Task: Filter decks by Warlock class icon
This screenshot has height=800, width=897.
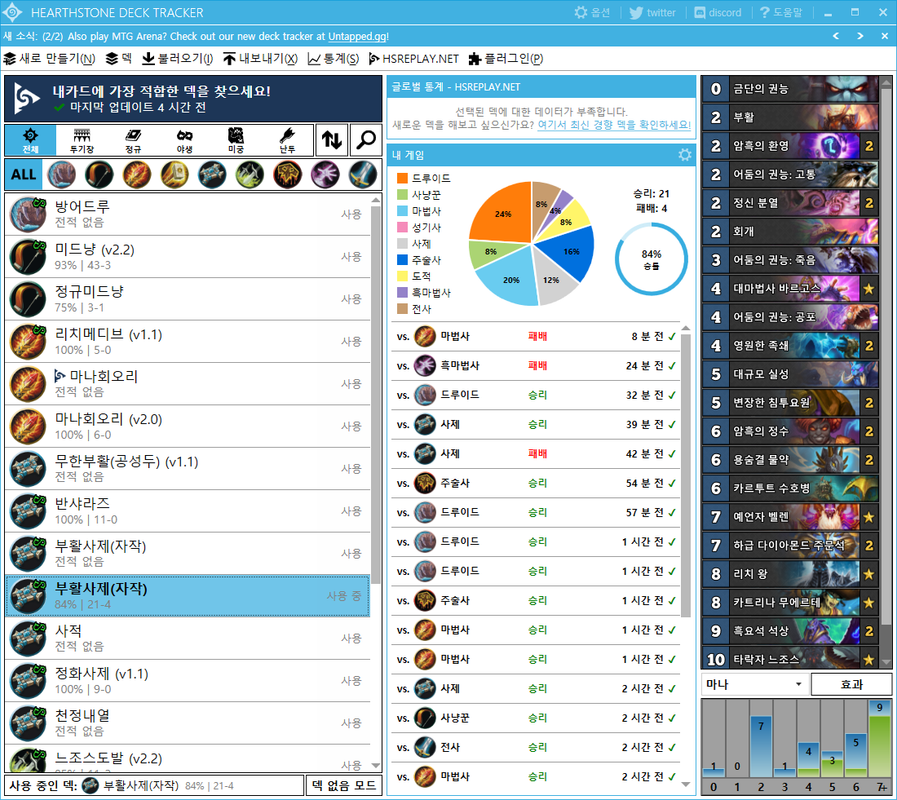Action: point(326,175)
